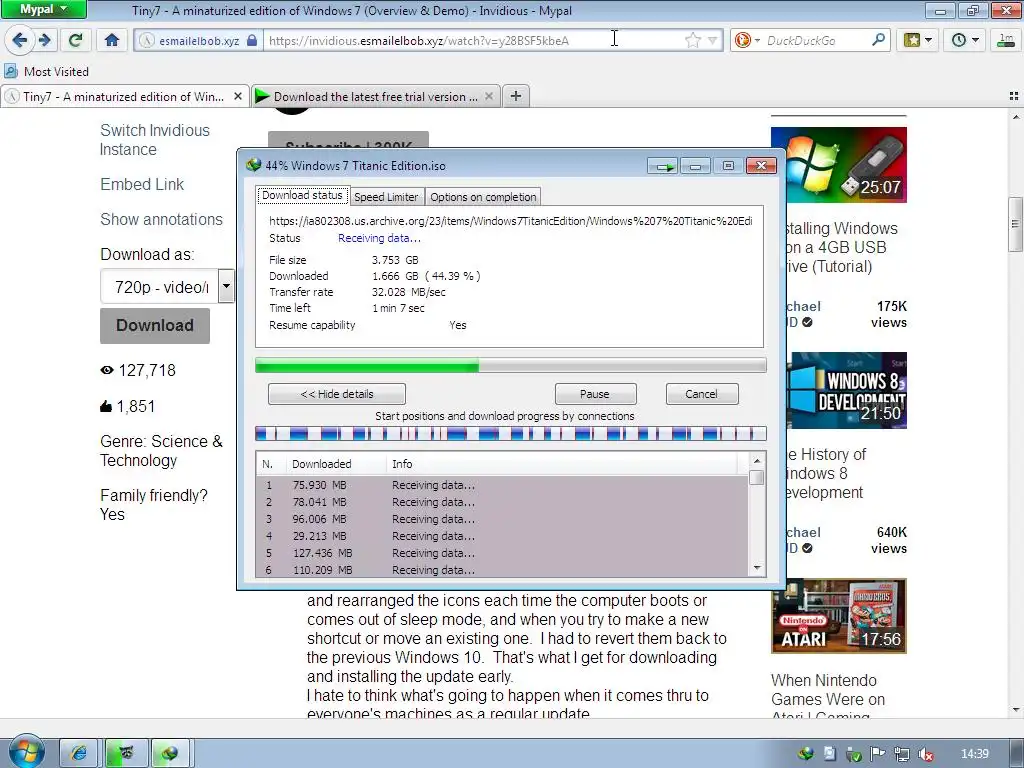Click the page vertical scrollbar thumb

coord(1016,224)
